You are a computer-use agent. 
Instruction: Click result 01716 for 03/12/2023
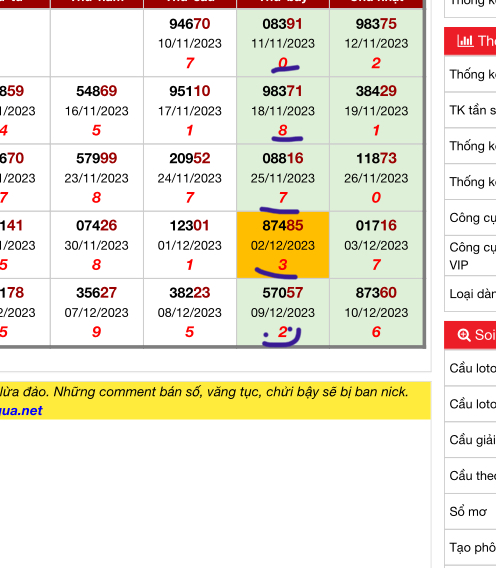coord(376,226)
